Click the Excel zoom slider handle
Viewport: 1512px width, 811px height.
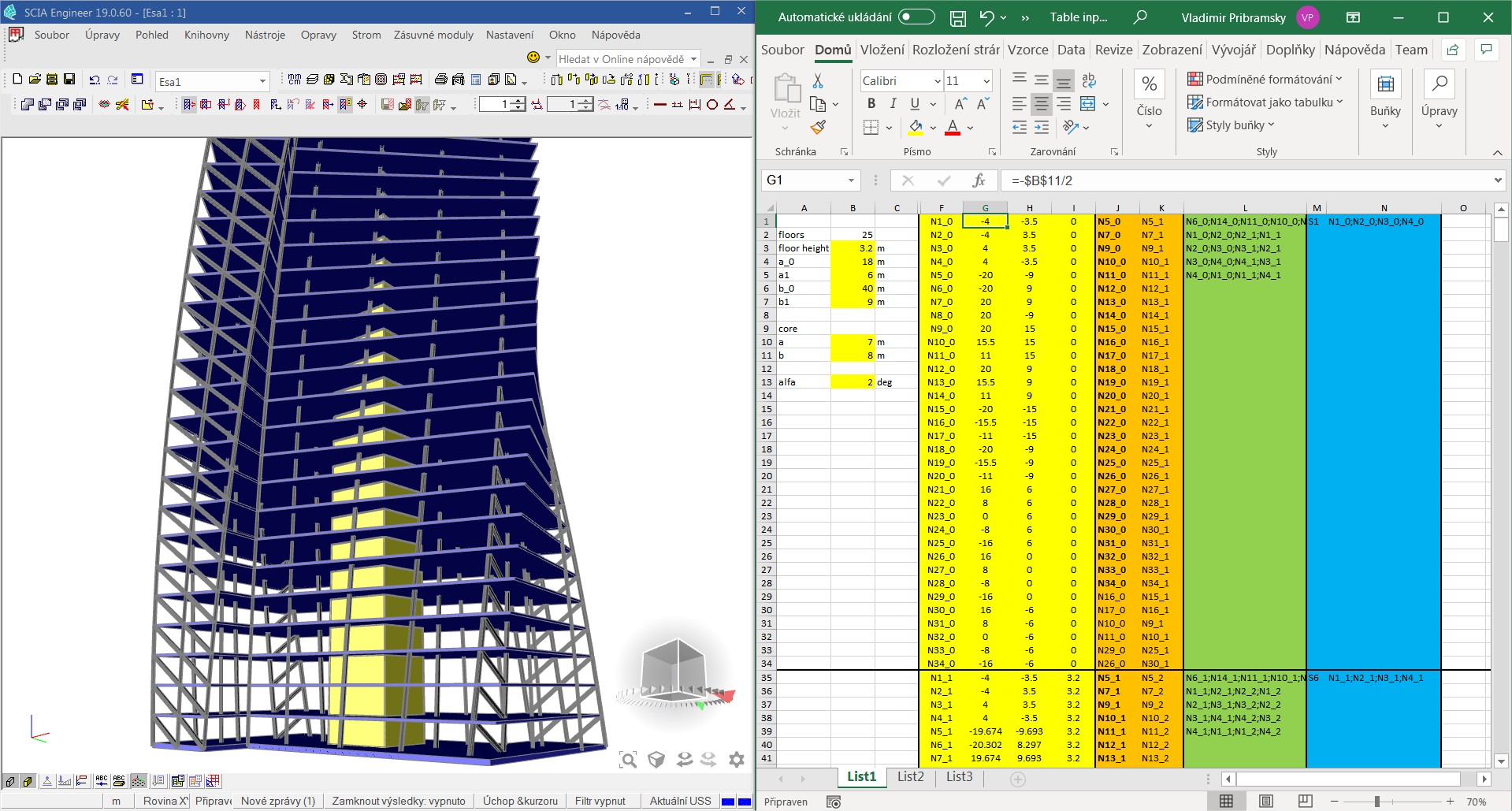pos(1376,802)
